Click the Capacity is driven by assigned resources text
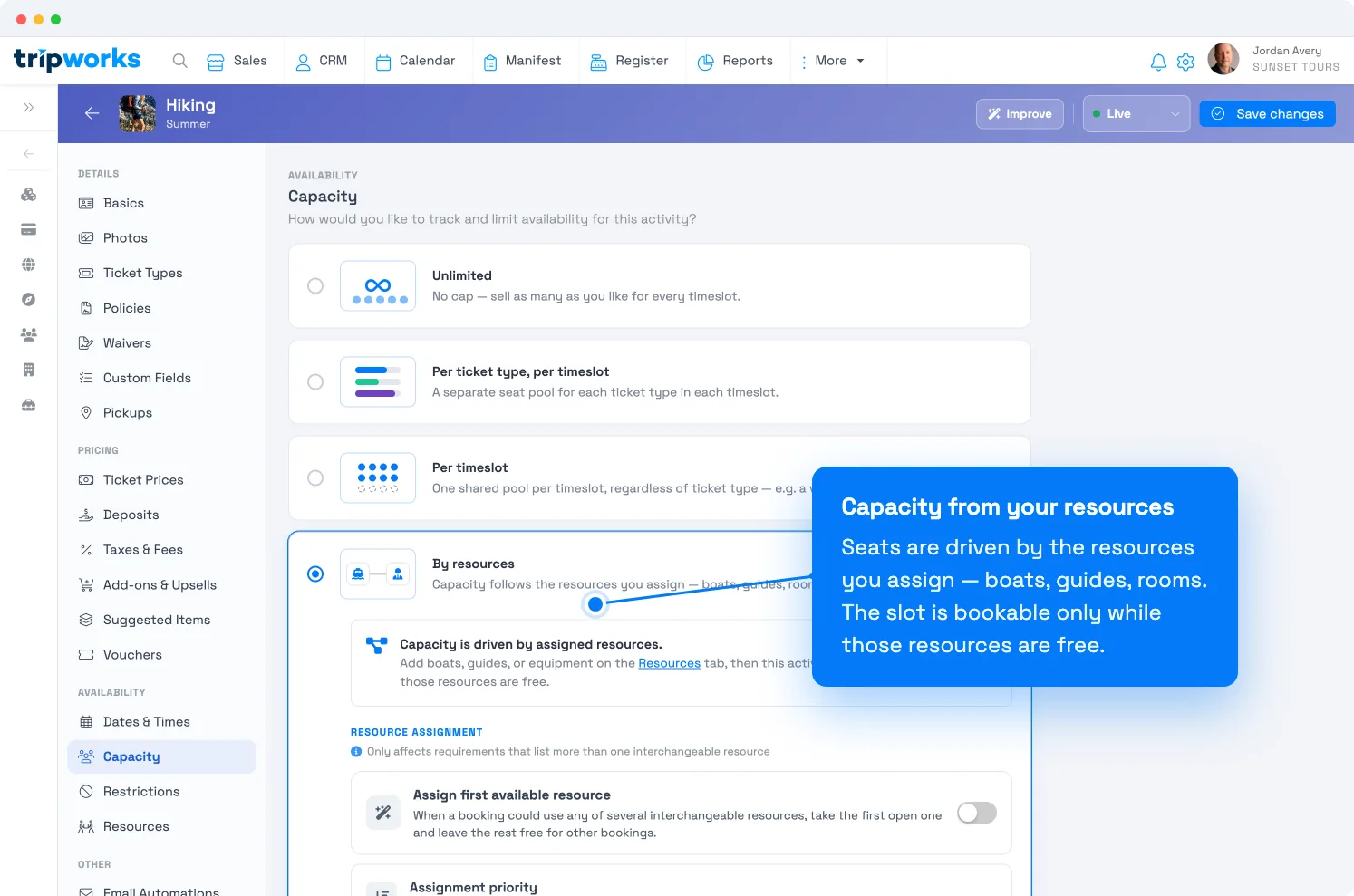1354x896 pixels. click(x=530, y=645)
